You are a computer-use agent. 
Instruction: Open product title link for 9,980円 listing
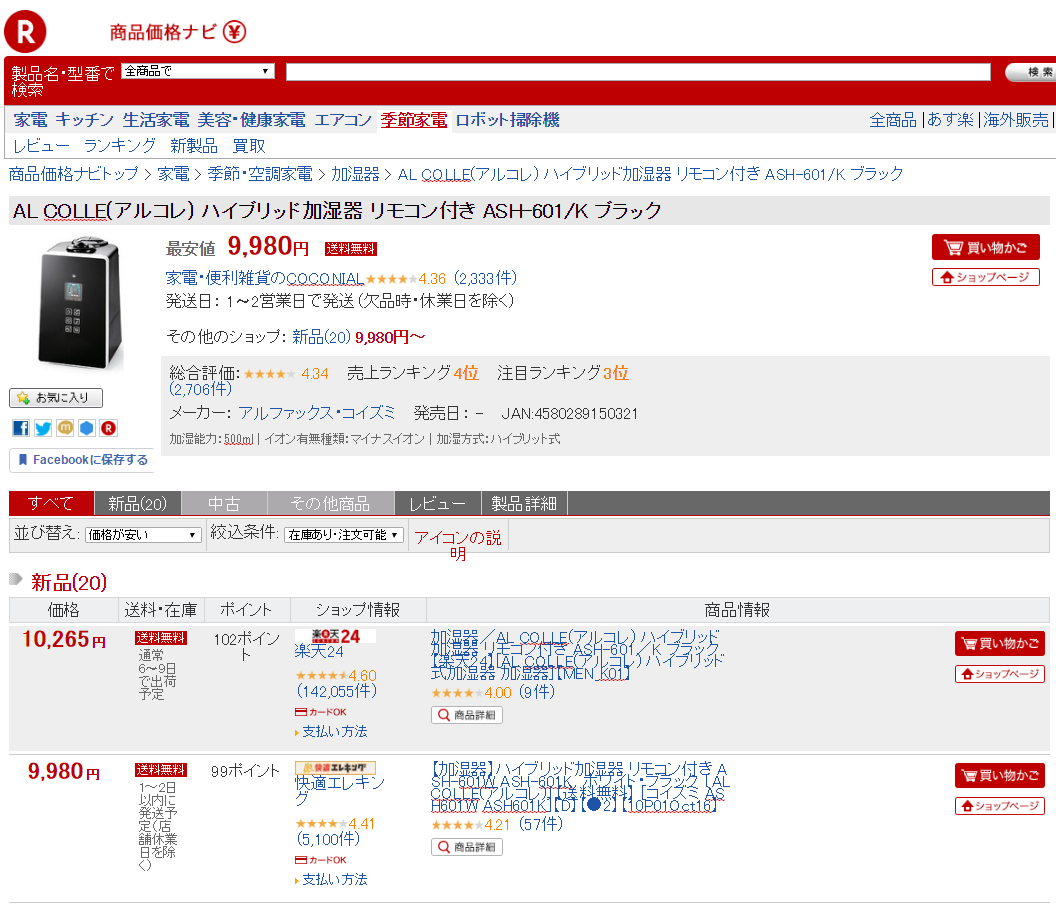tap(580, 786)
